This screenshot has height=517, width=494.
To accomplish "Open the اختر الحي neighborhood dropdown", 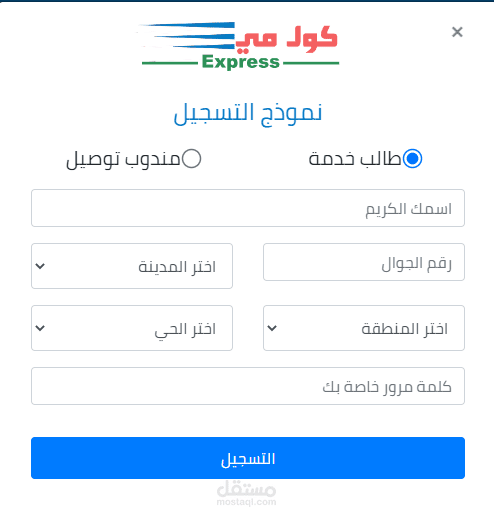I will tap(132, 328).
